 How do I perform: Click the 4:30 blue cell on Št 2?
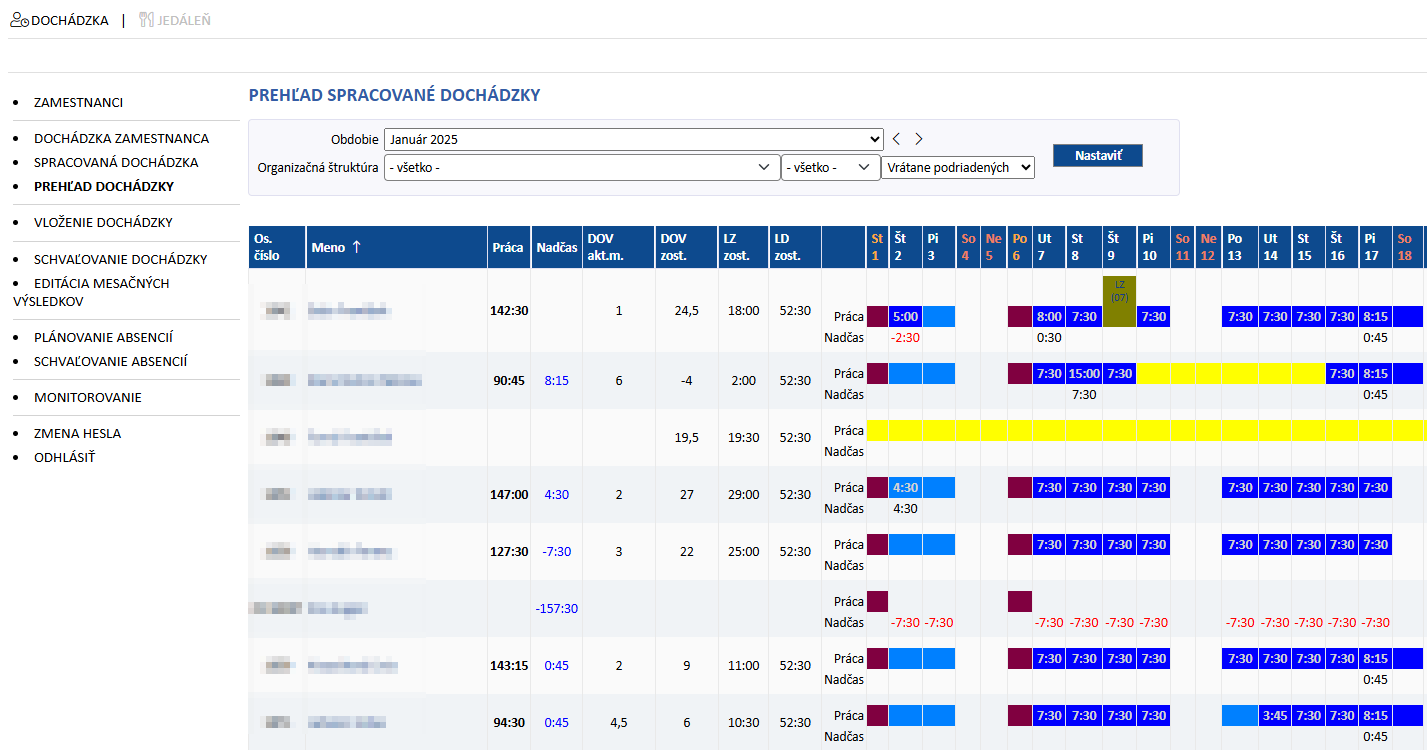(905, 487)
